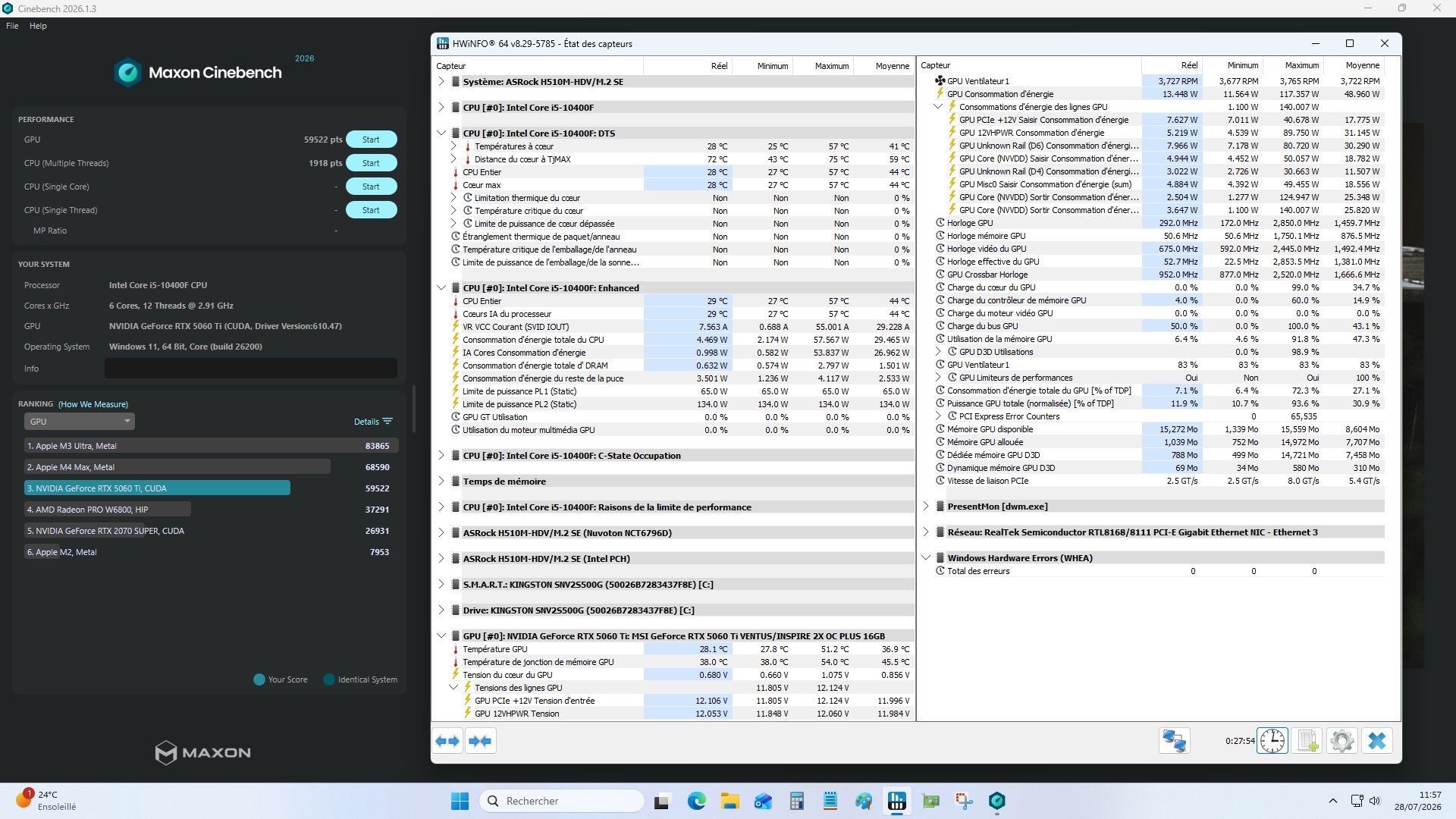Collapse the CPU i5-10400F: DTS section
The width and height of the screenshot is (1456, 819).
tap(441, 133)
